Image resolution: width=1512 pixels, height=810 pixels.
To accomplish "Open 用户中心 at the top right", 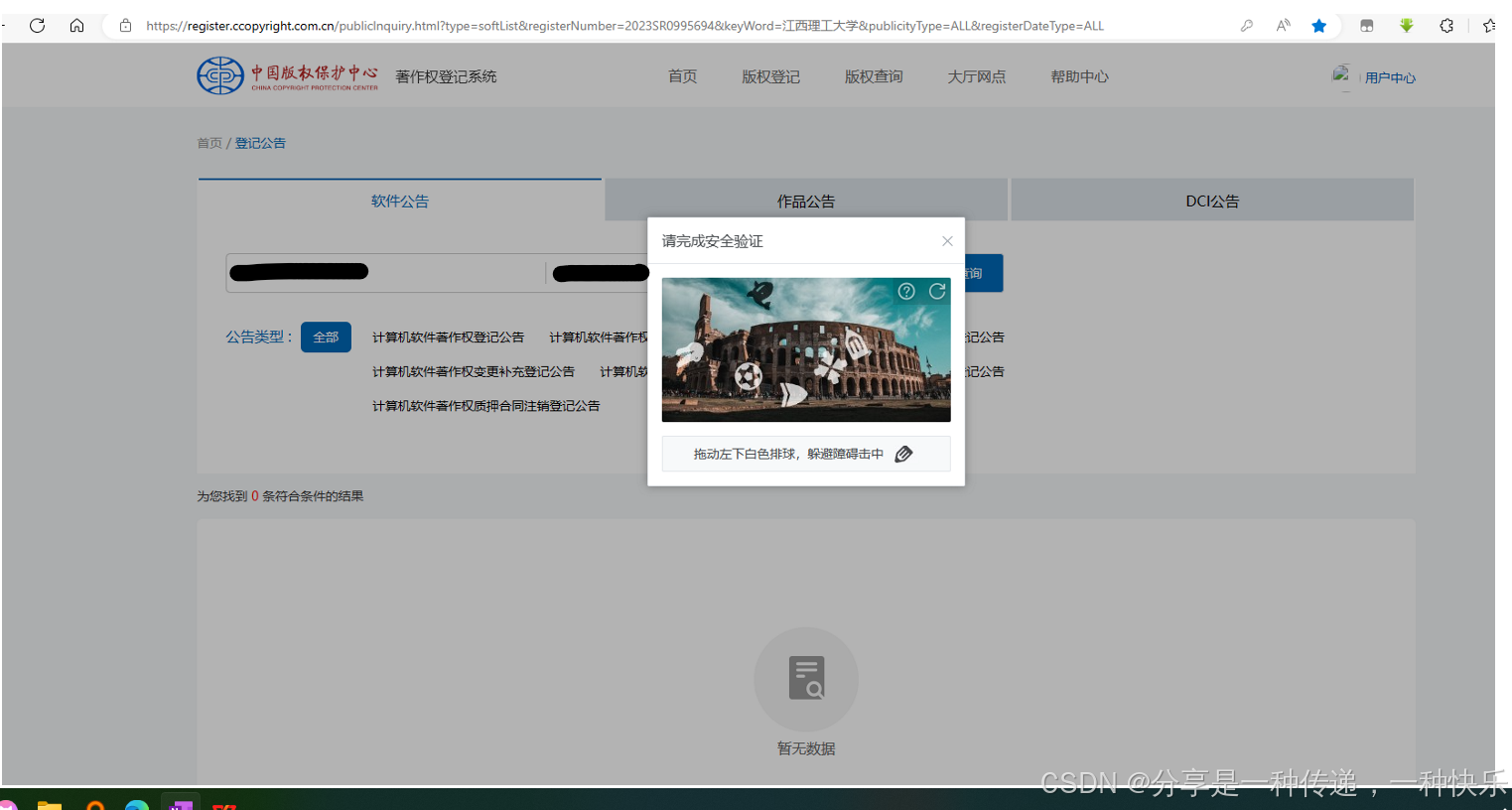I will (x=1392, y=76).
